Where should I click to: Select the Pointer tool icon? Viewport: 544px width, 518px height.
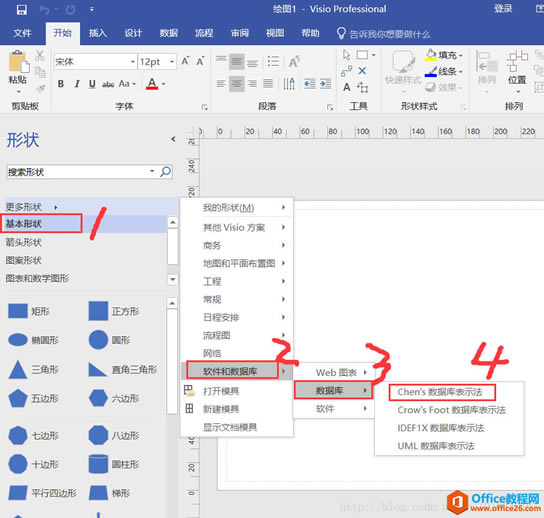click(346, 55)
